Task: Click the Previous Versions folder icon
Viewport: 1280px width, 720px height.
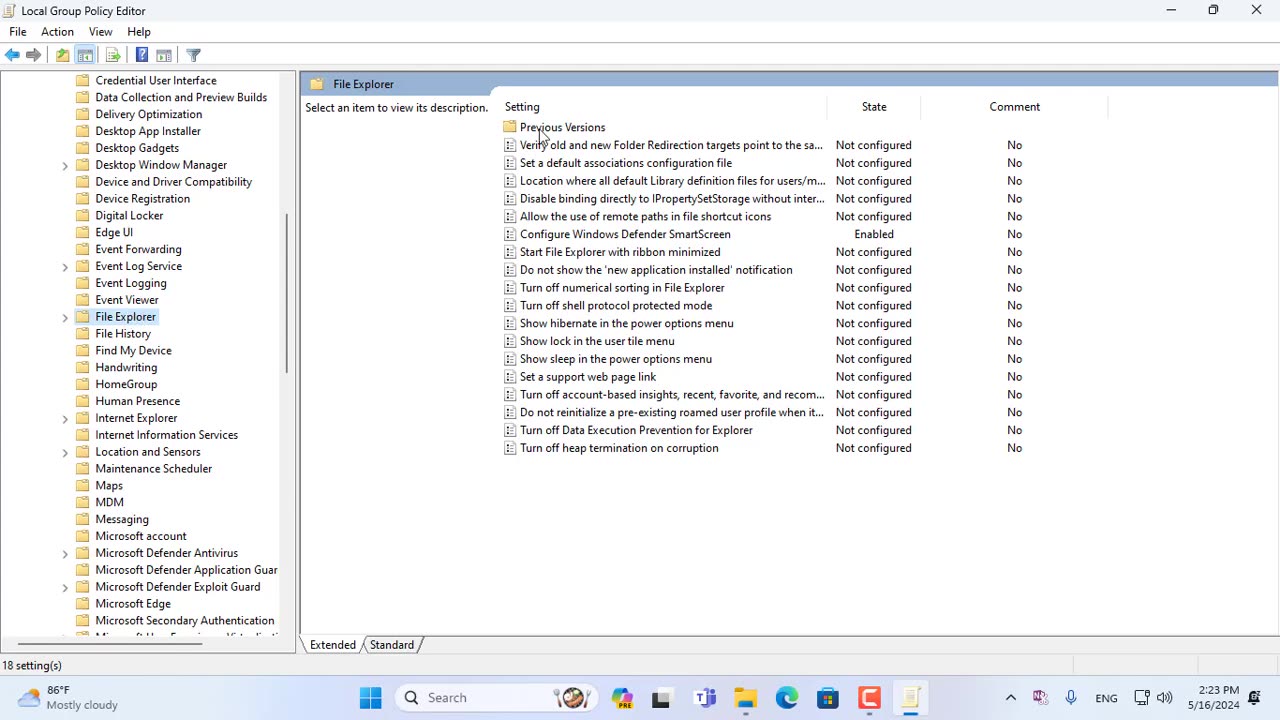Action: tap(510, 127)
